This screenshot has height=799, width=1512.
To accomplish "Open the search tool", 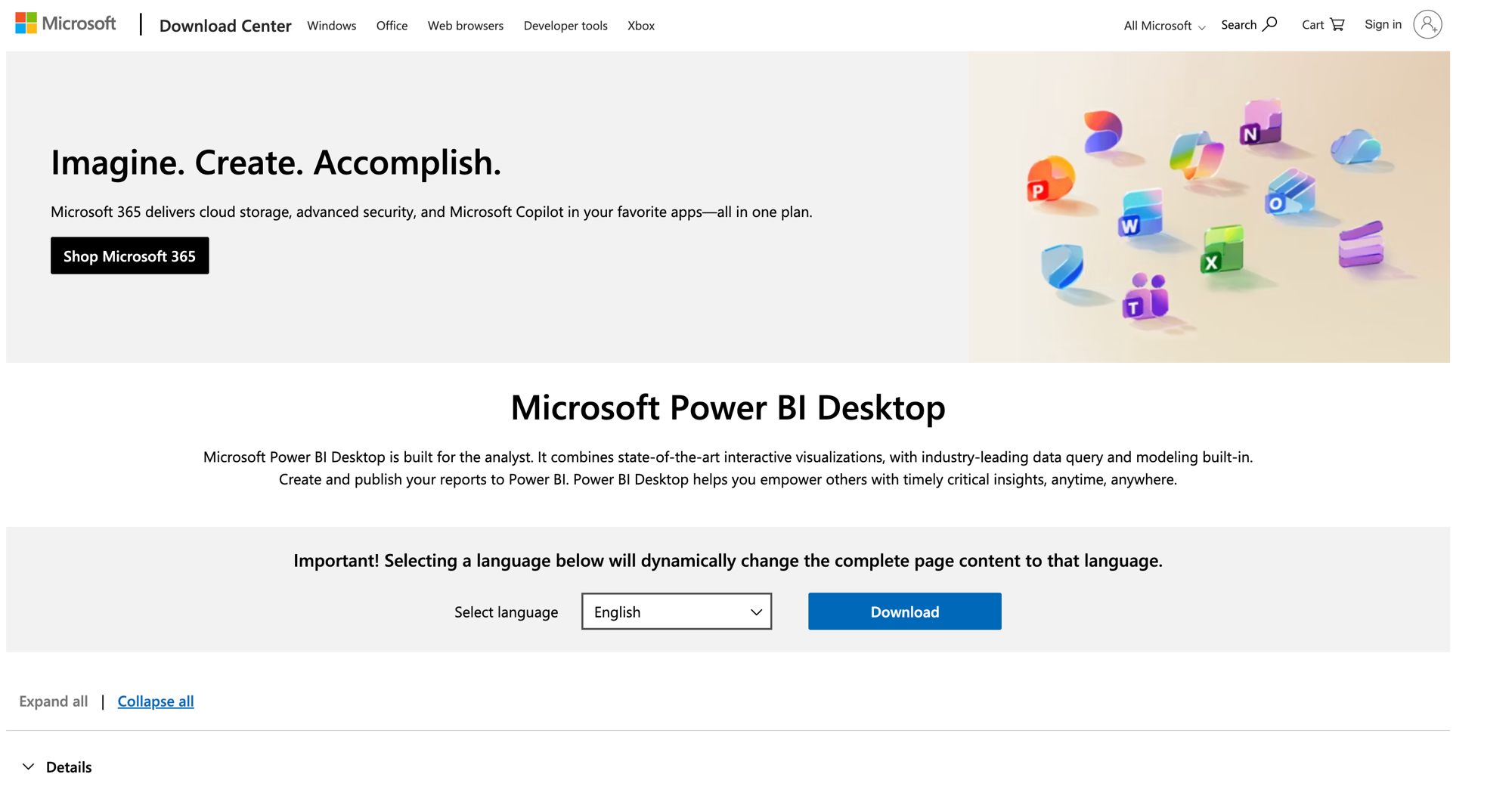I will coord(1247,24).
